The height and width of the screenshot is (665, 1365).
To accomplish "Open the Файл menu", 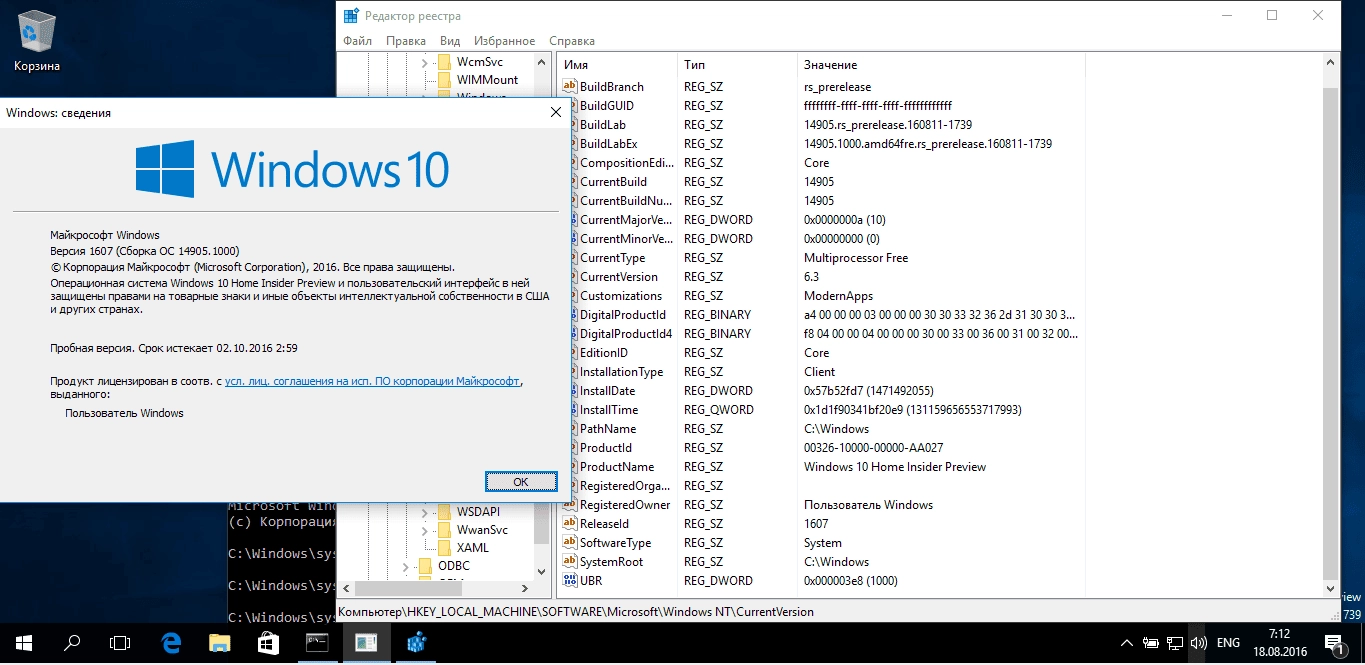I will pyautogui.click(x=357, y=41).
